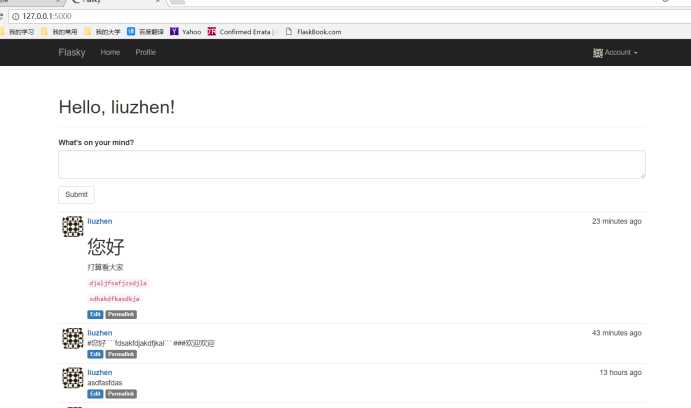Open the third bookmarks folder
The height and width of the screenshot is (408, 691).
102,32
